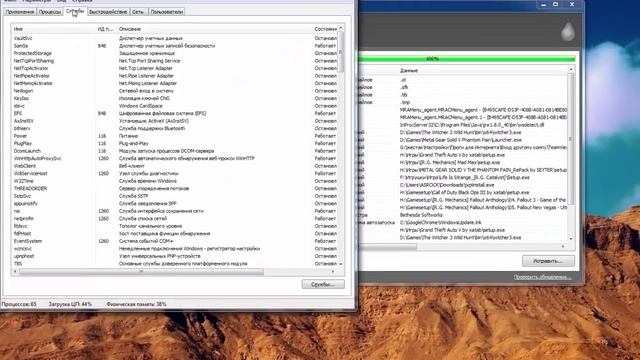
Task: Open the Пользователи tab
Action: [x=167, y=12]
